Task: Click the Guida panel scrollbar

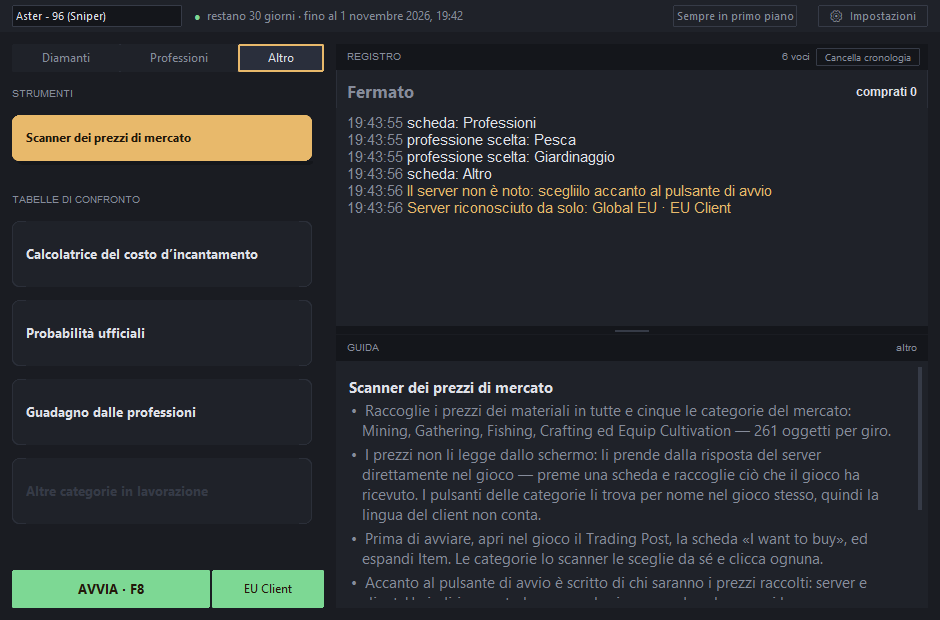Action: [x=920, y=439]
